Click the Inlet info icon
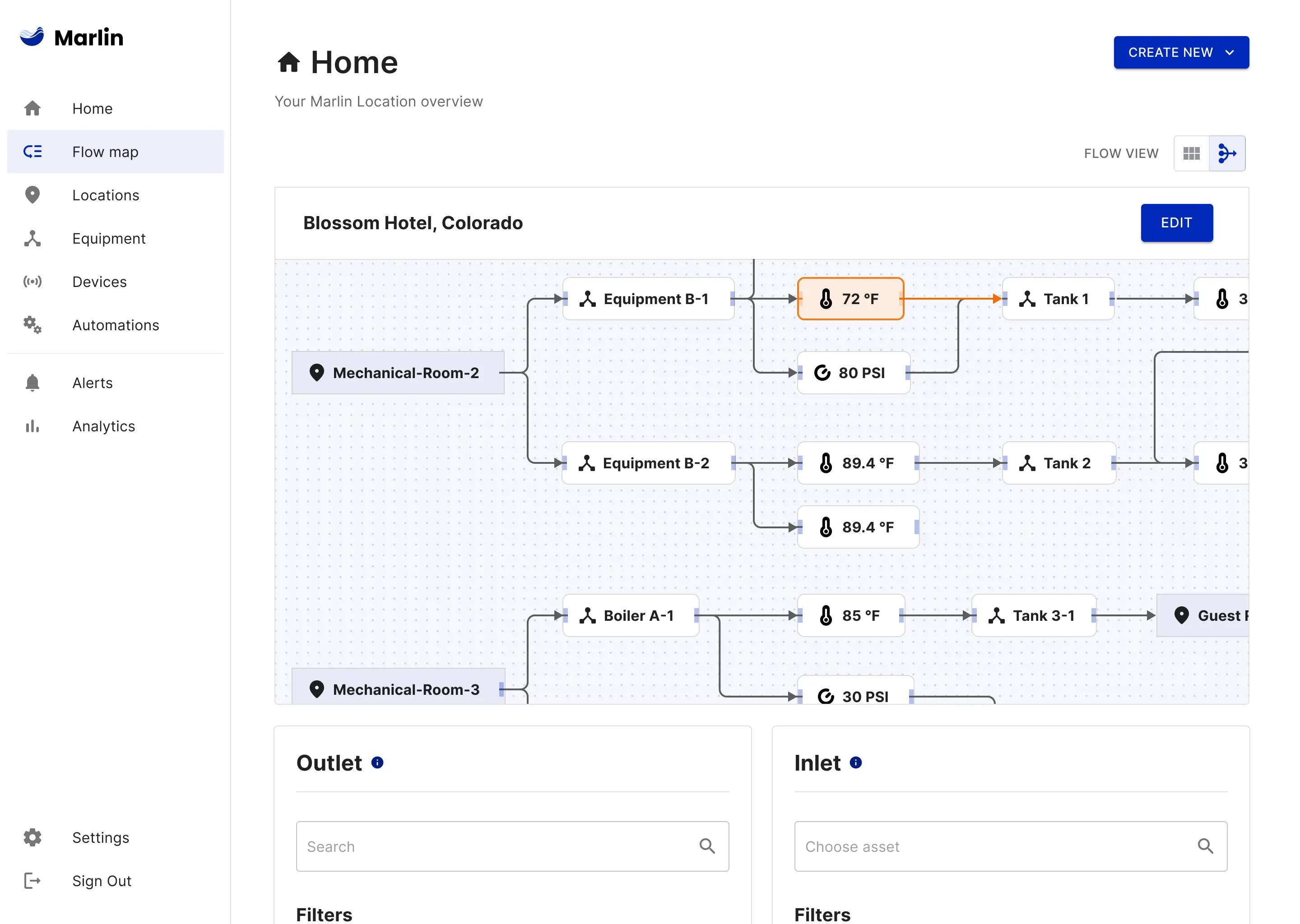The height and width of the screenshot is (924, 1300). click(x=855, y=762)
